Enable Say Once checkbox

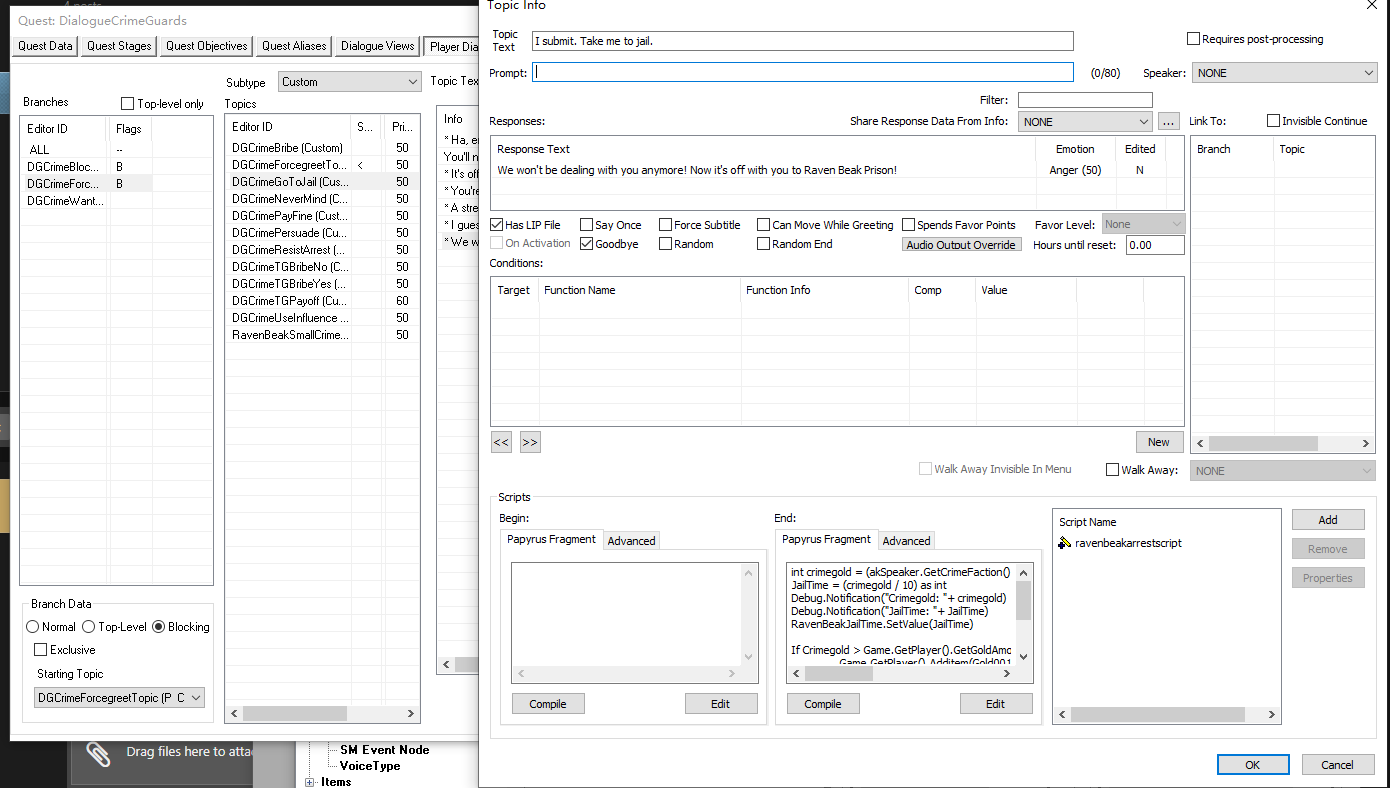click(x=586, y=225)
